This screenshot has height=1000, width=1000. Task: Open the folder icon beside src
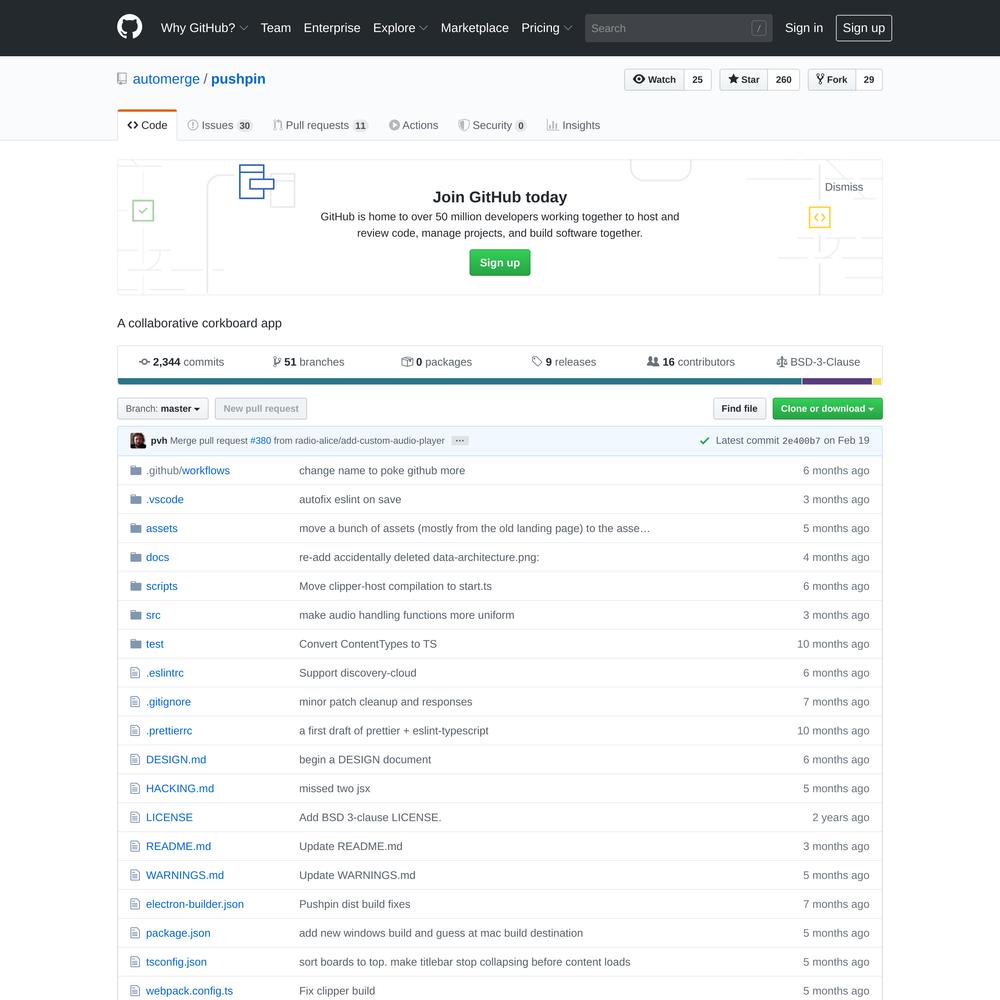pyautogui.click(x=135, y=615)
